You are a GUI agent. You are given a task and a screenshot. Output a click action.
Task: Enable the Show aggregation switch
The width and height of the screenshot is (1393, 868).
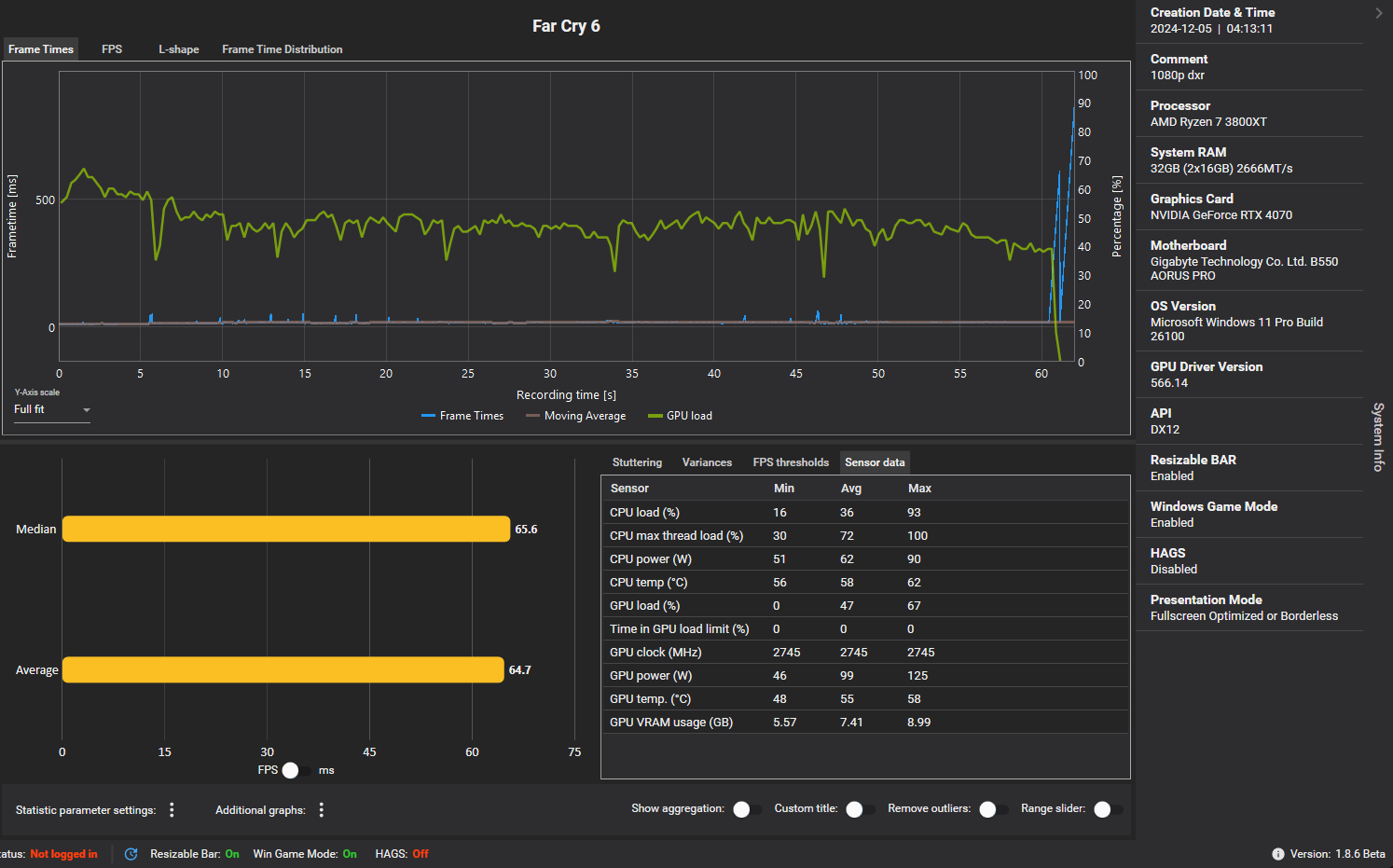tap(748, 809)
